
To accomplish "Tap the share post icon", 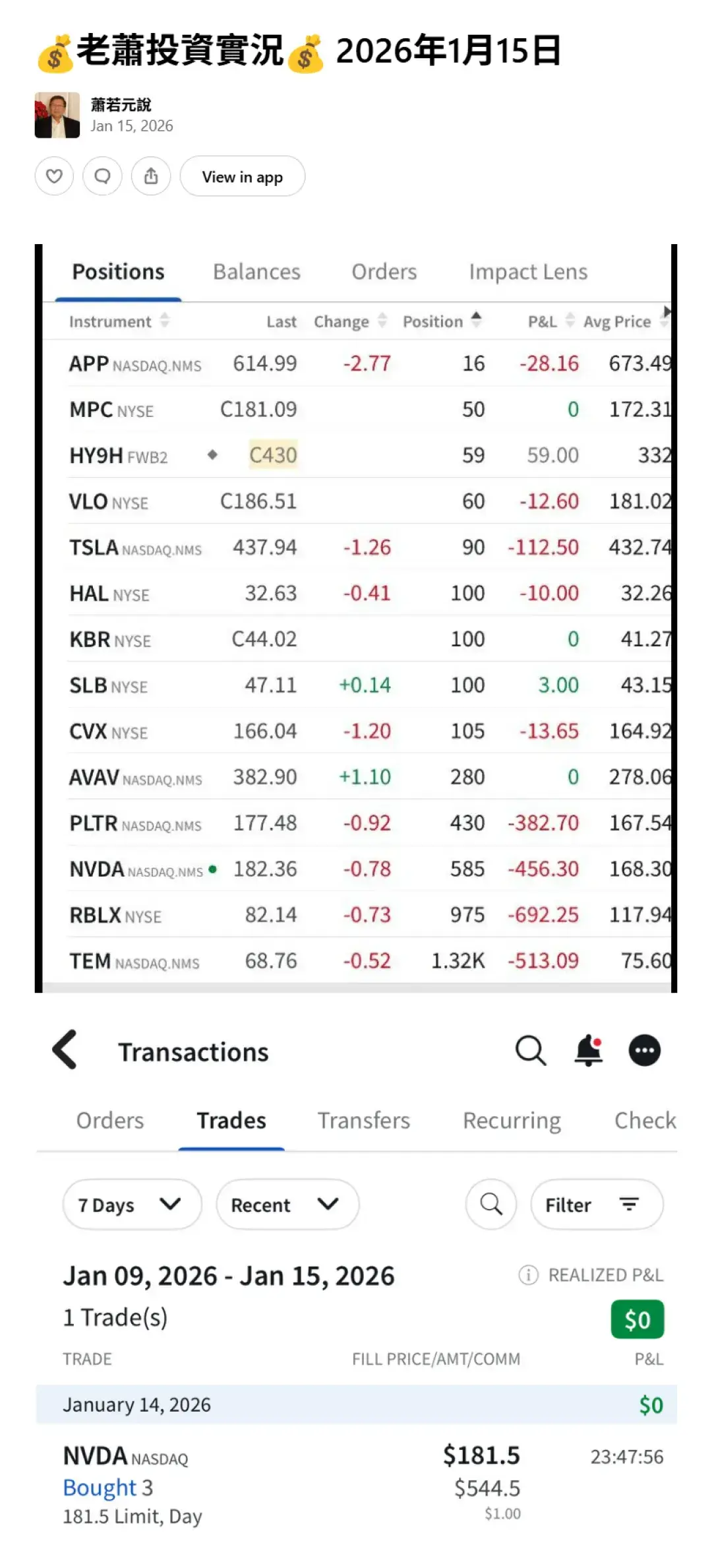I will point(151,176).
